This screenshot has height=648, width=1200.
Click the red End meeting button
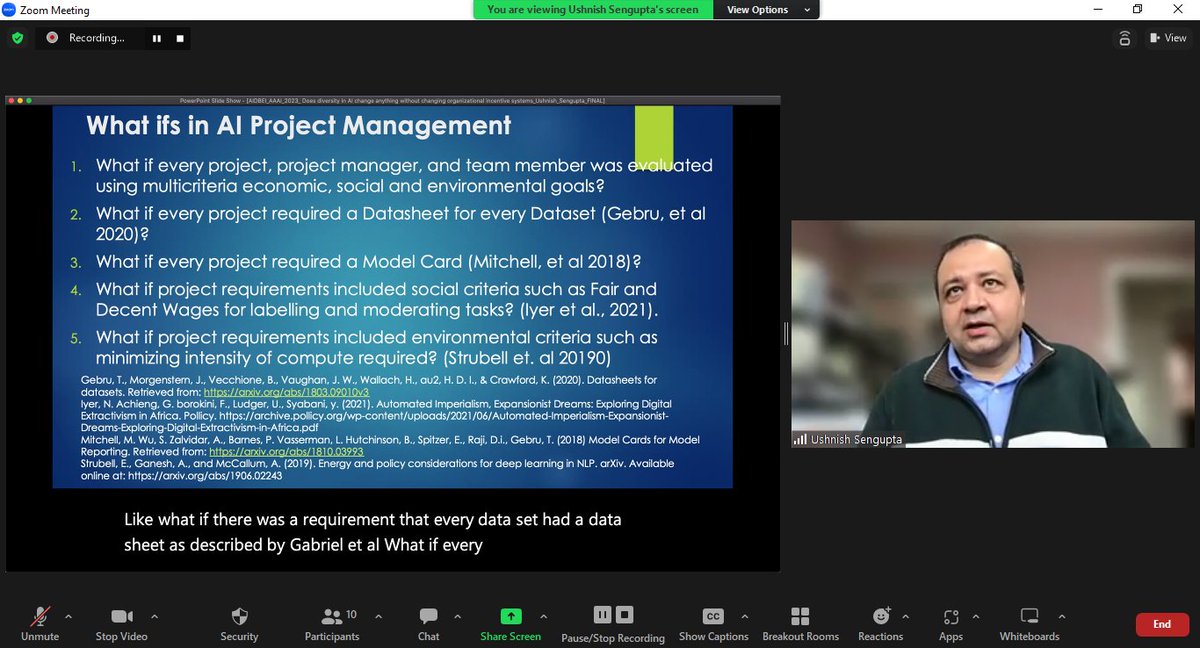tap(1162, 624)
